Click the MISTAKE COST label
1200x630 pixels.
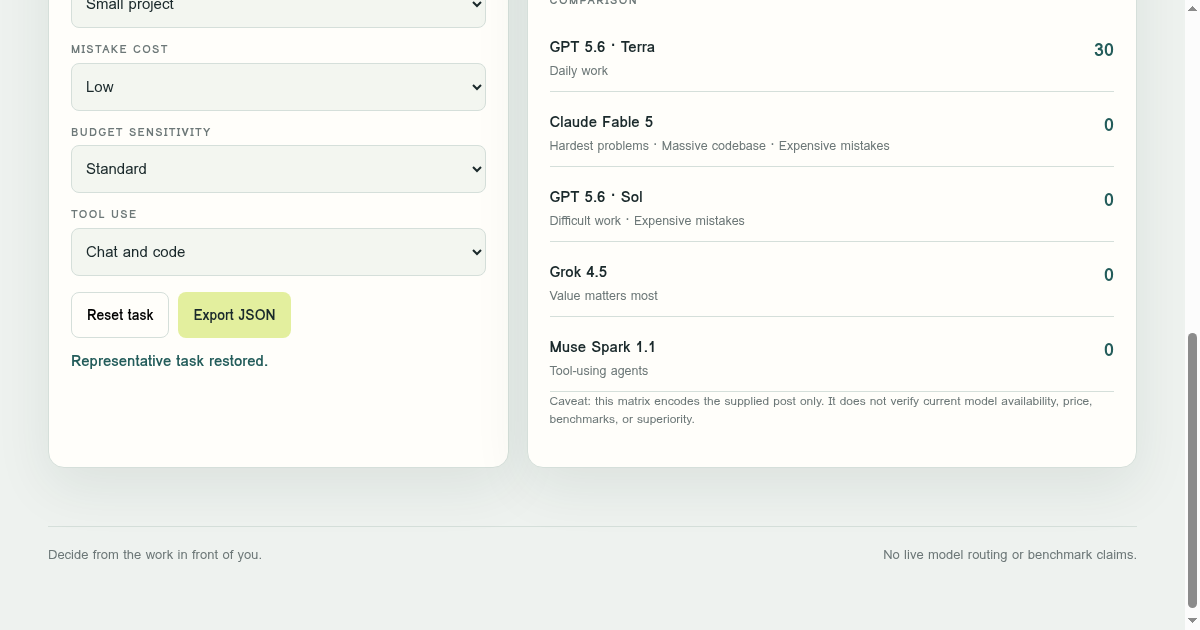(119, 49)
